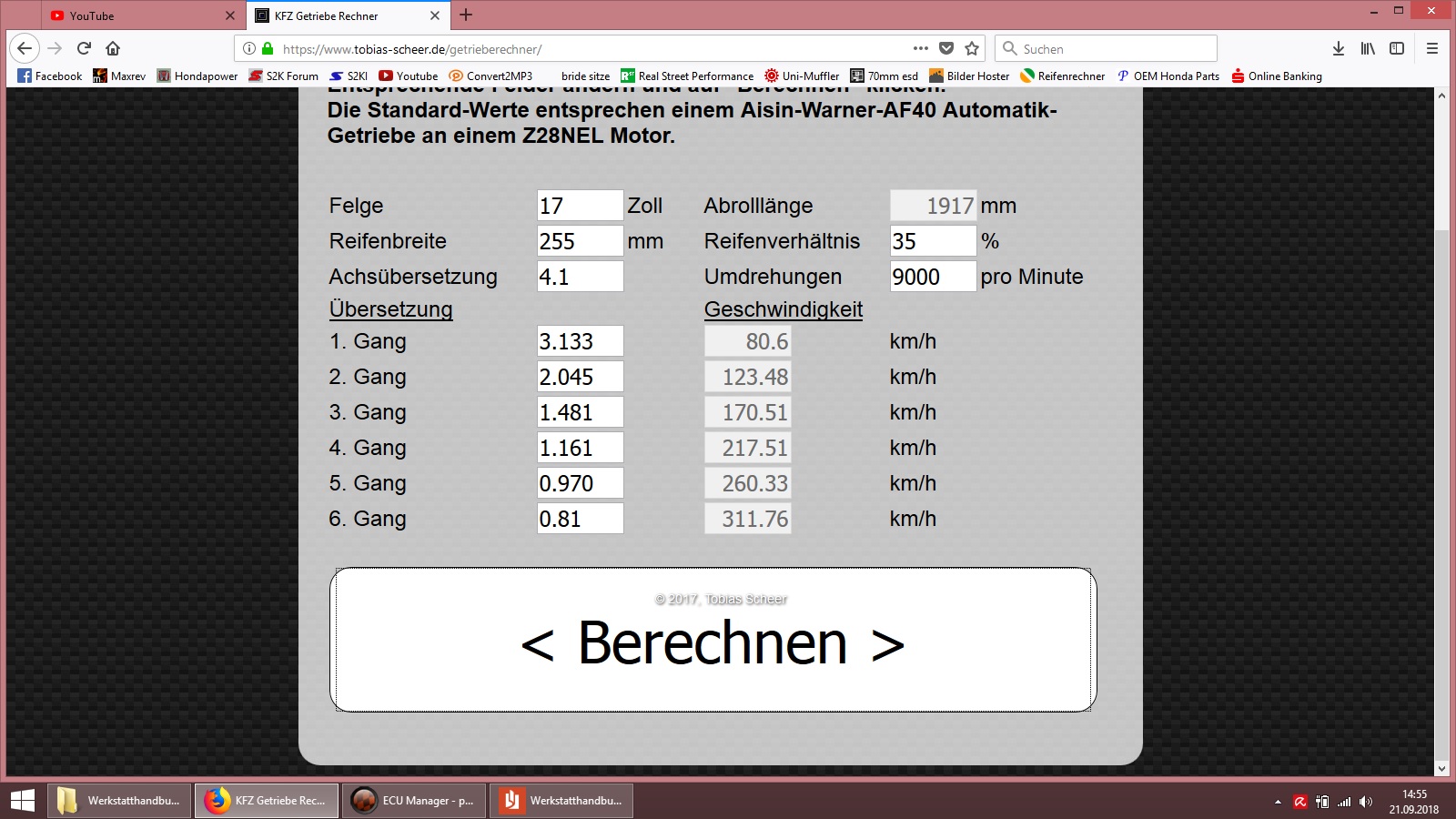
Task: Bookmark this page with the star icon
Action: pyautogui.click(x=972, y=48)
